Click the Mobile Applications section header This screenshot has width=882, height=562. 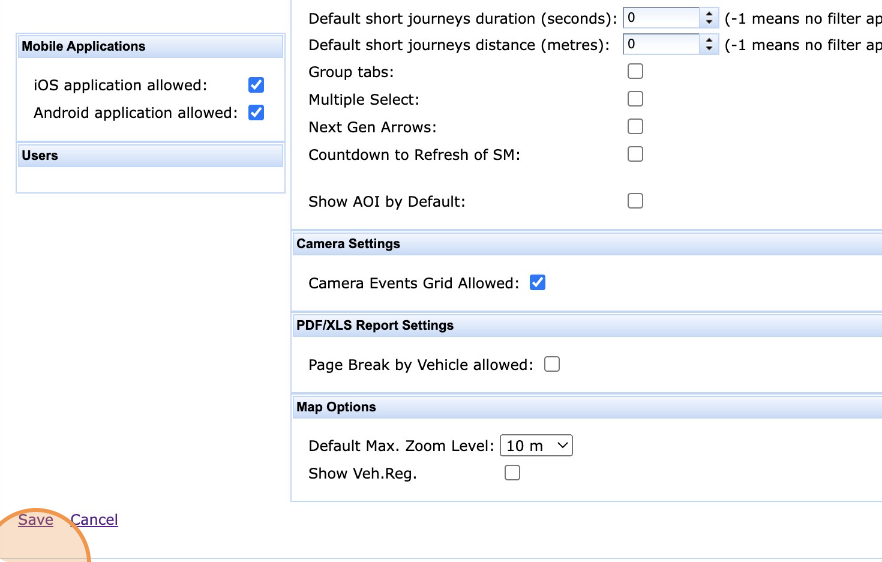click(151, 47)
